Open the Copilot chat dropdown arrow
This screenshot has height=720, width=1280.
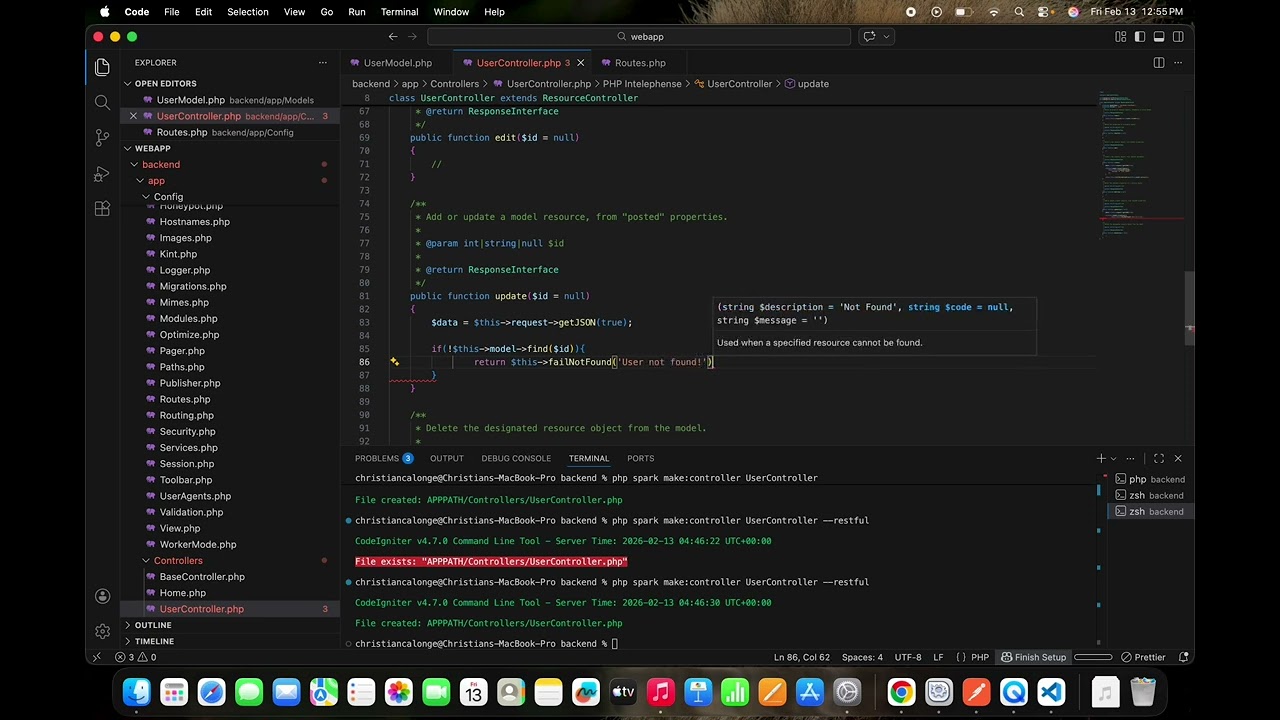886,37
